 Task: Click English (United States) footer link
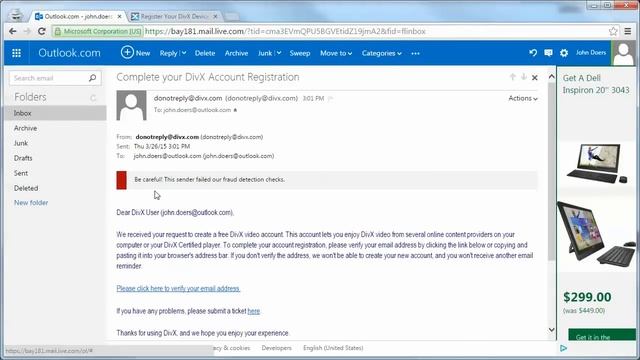(x=333, y=348)
